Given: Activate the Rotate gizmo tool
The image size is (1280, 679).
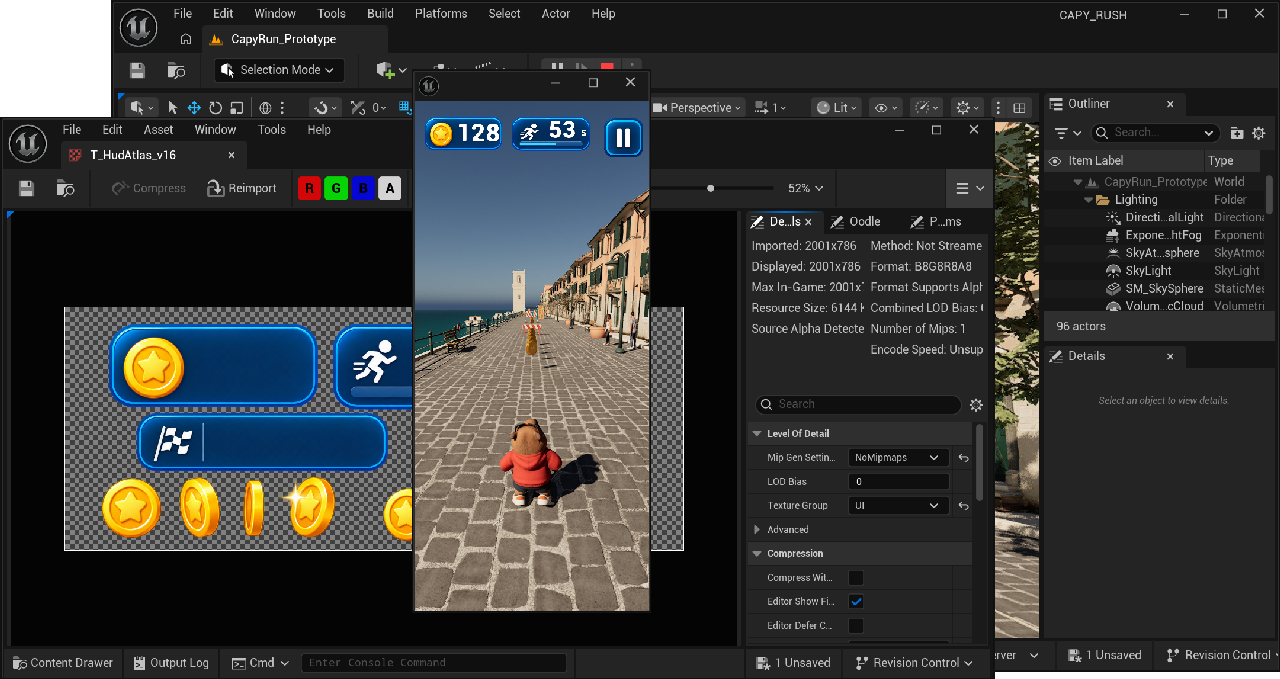Looking at the screenshot, I should click(x=215, y=107).
